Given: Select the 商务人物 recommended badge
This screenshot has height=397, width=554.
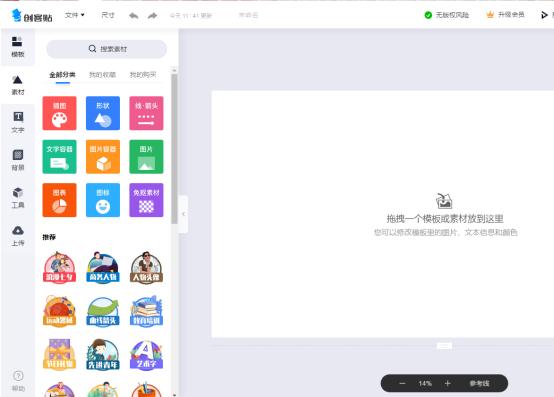Looking at the screenshot, I should [103, 267].
